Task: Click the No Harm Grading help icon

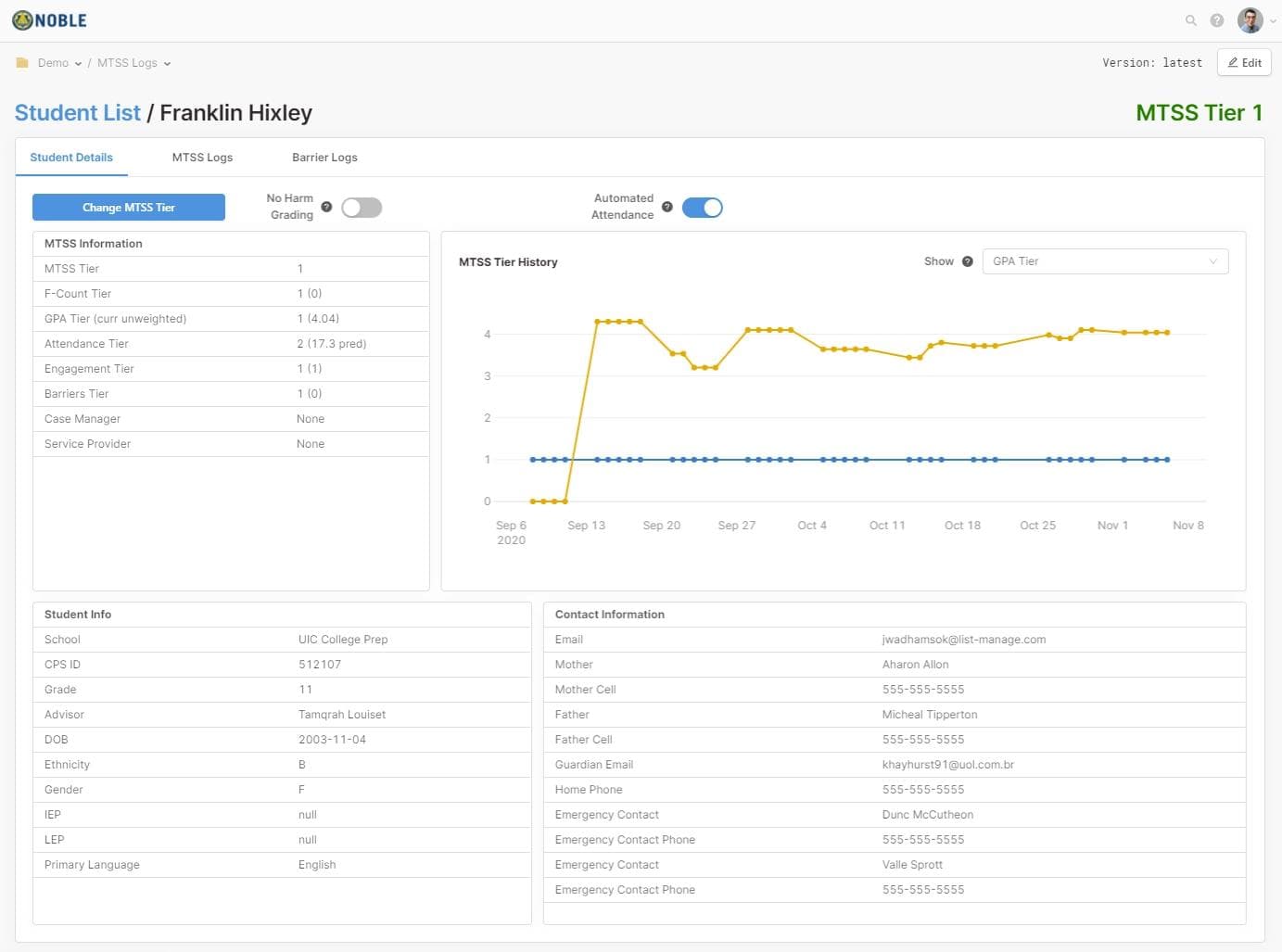Action: point(326,207)
